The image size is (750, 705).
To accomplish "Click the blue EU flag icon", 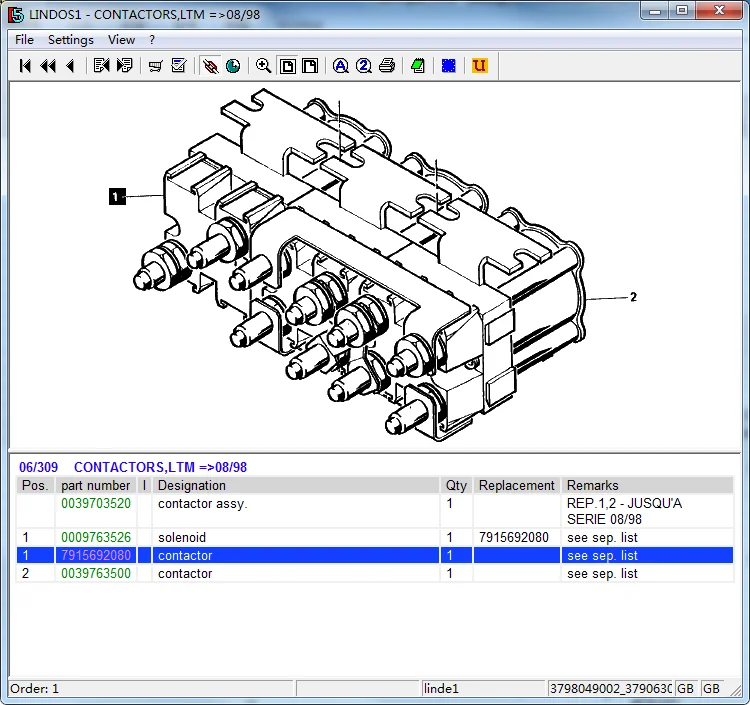I will tap(449, 66).
